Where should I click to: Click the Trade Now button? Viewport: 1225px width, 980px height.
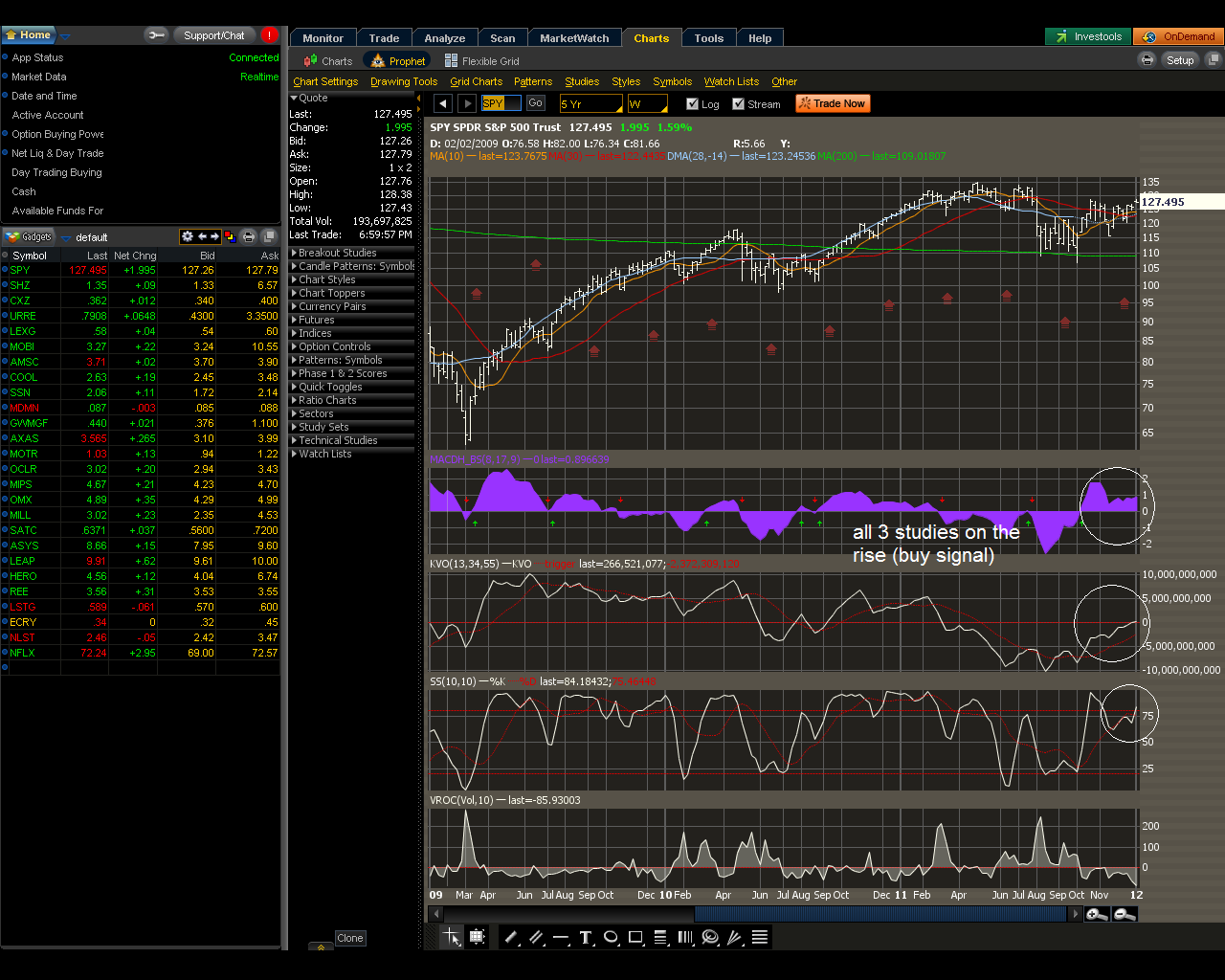833,103
